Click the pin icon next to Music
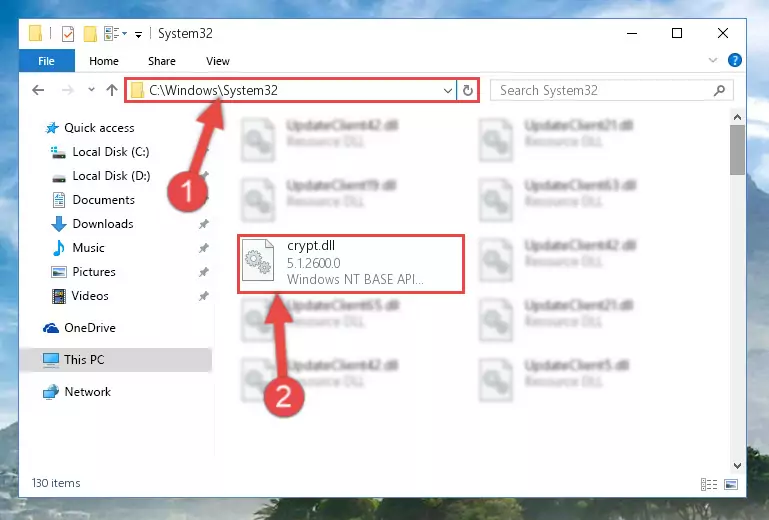The image size is (769, 520). [x=204, y=248]
